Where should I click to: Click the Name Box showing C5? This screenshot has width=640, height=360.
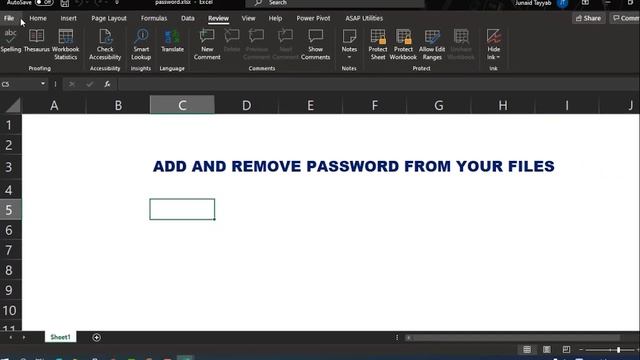pos(20,84)
